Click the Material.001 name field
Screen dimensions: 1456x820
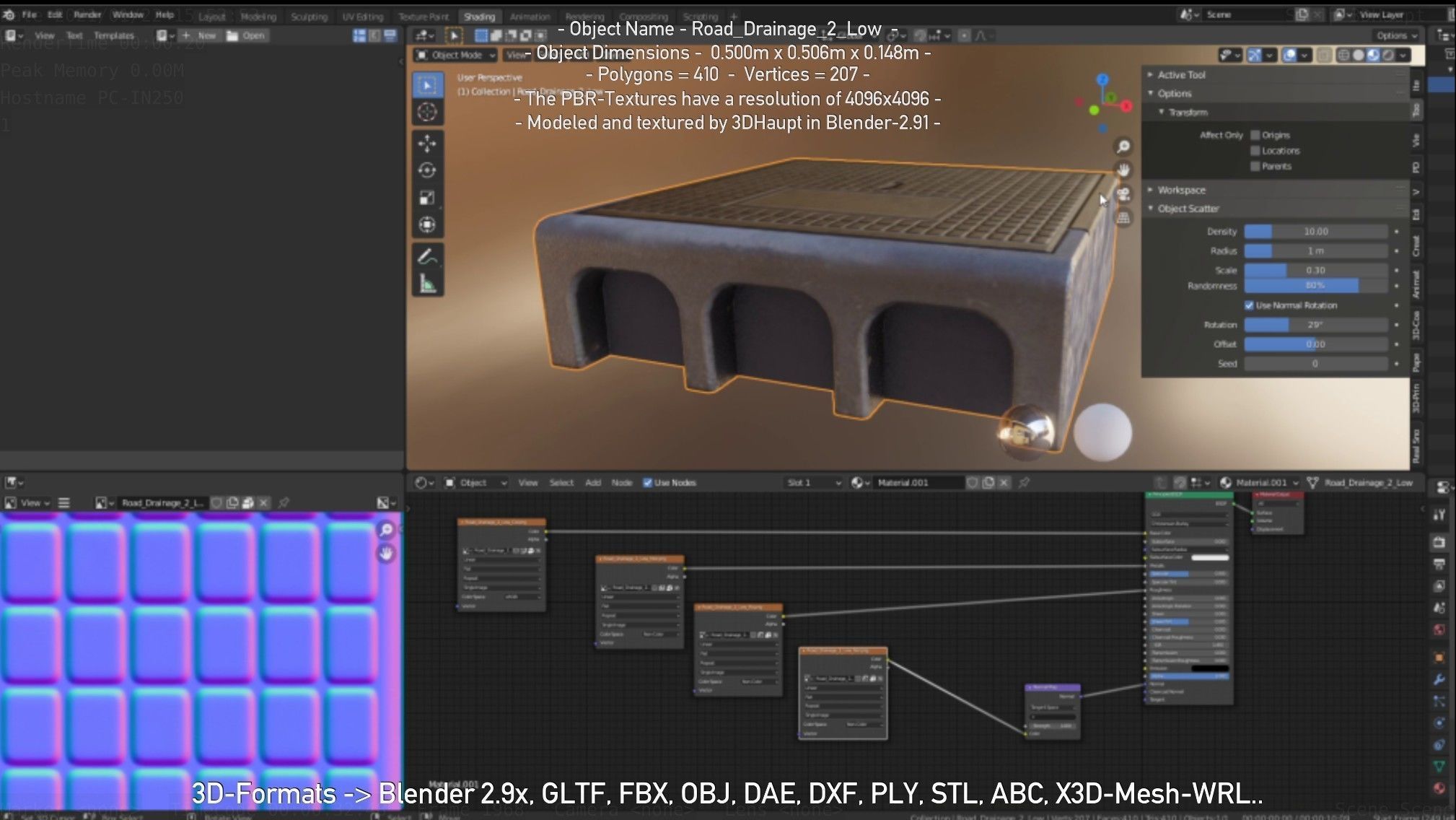(915, 483)
